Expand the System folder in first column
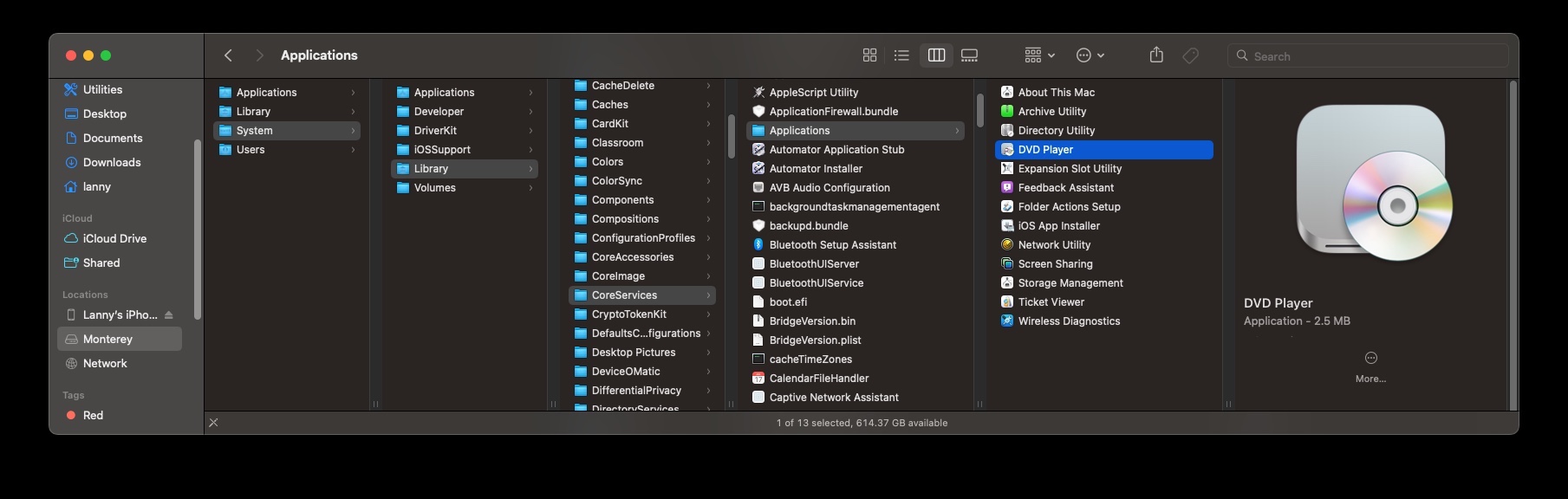The image size is (1568, 499). [x=353, y=131]
